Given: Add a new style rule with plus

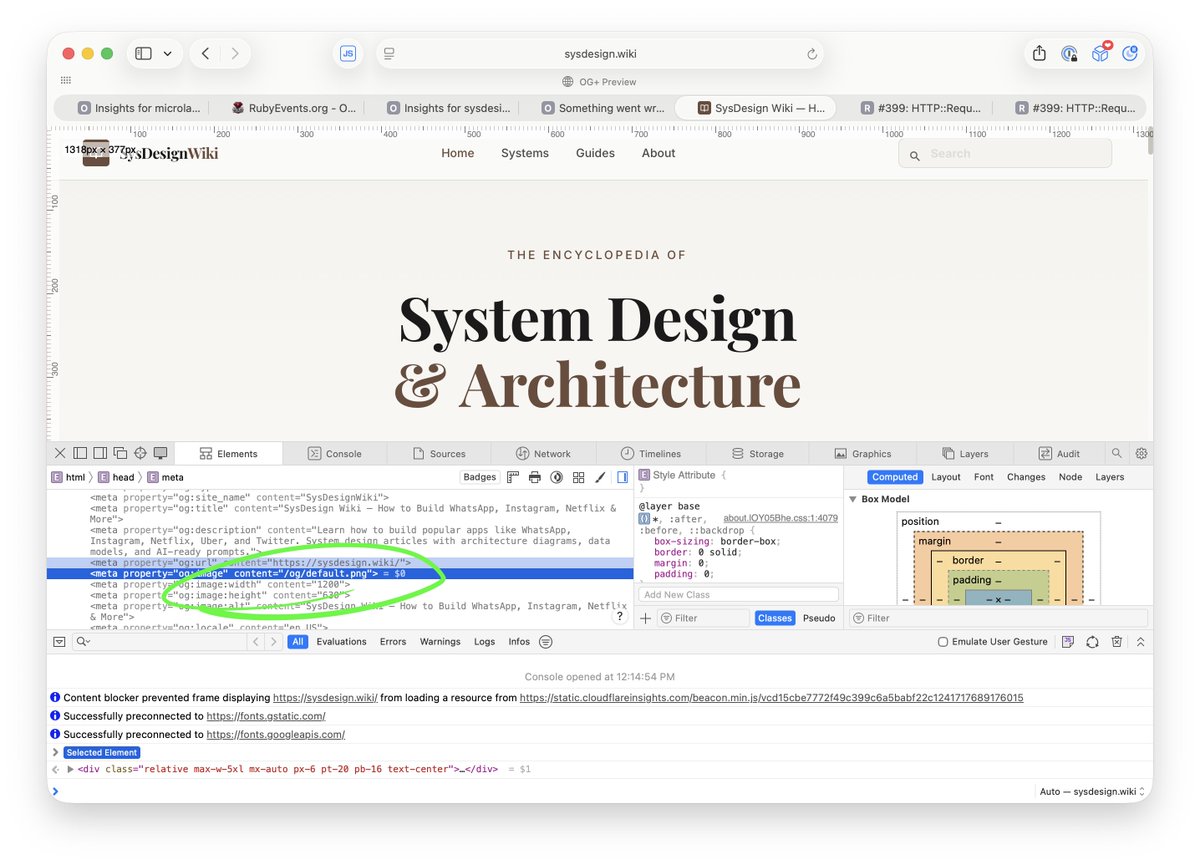Looking at the screenshot, I should pos(645,618).
